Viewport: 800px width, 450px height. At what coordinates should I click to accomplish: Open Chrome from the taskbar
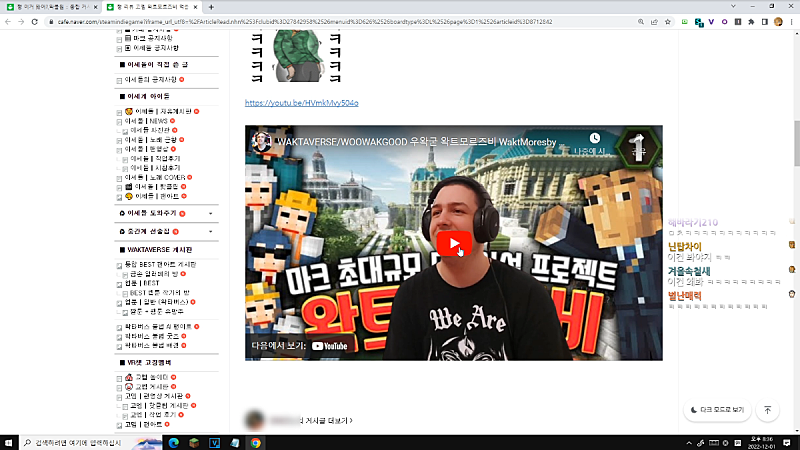pyautogui.click(x=255, y=442)
